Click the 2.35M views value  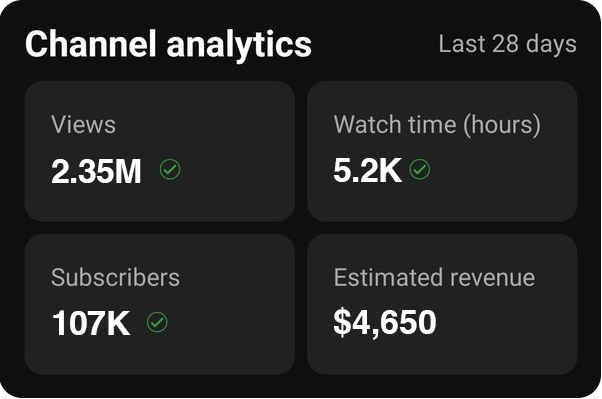tap(96, 171)
